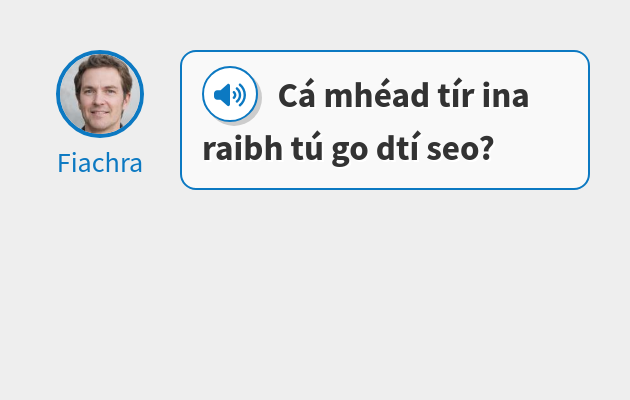Open Fiachra's profile photo
The image size is (630, 400).
[x=100, y=94]
